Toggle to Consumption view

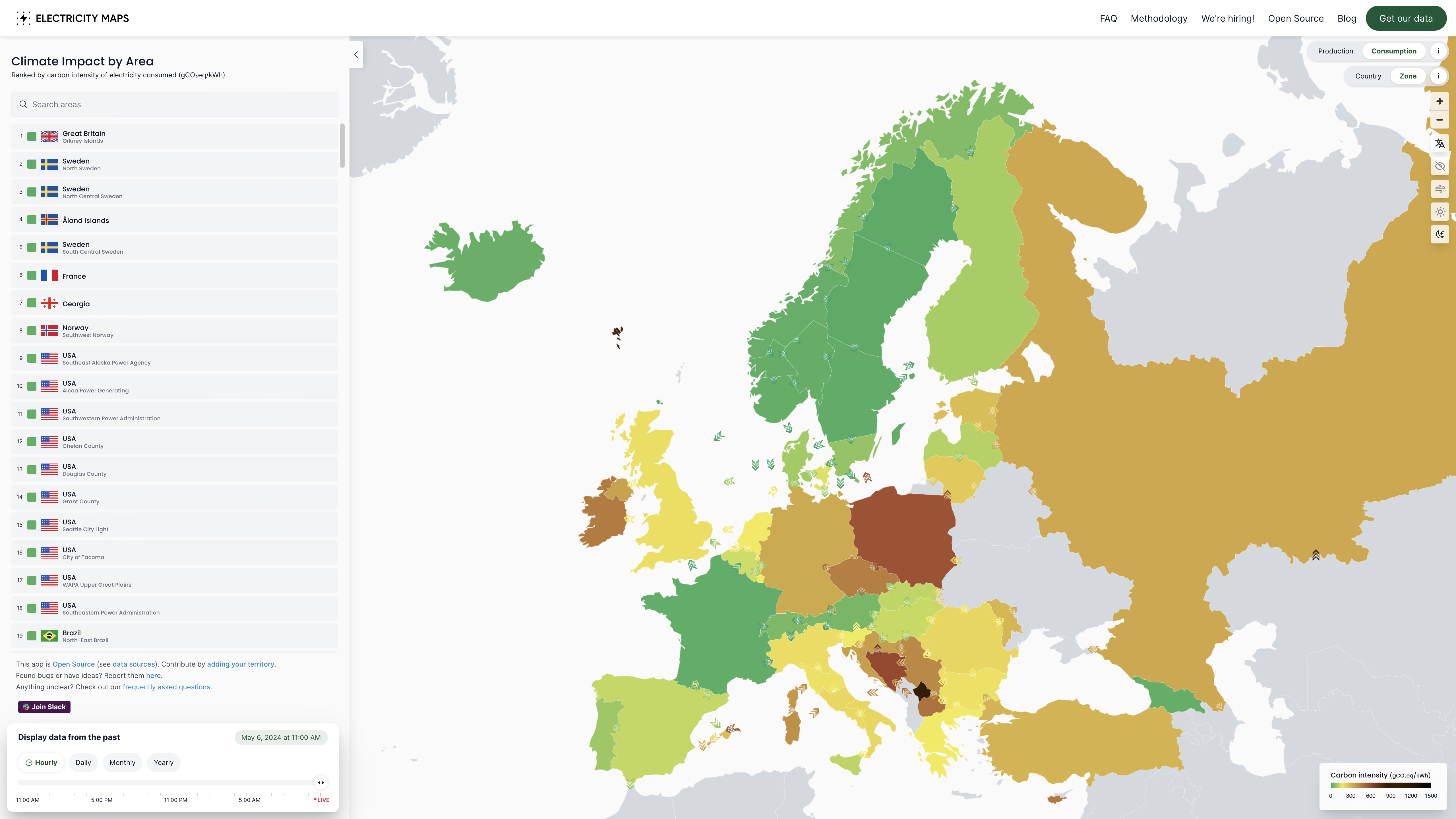(1393, 51)
